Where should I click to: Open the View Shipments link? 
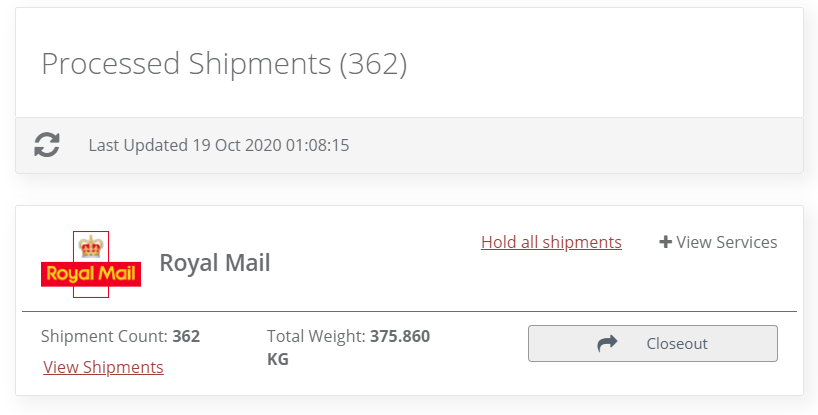(x=103, y=367)
